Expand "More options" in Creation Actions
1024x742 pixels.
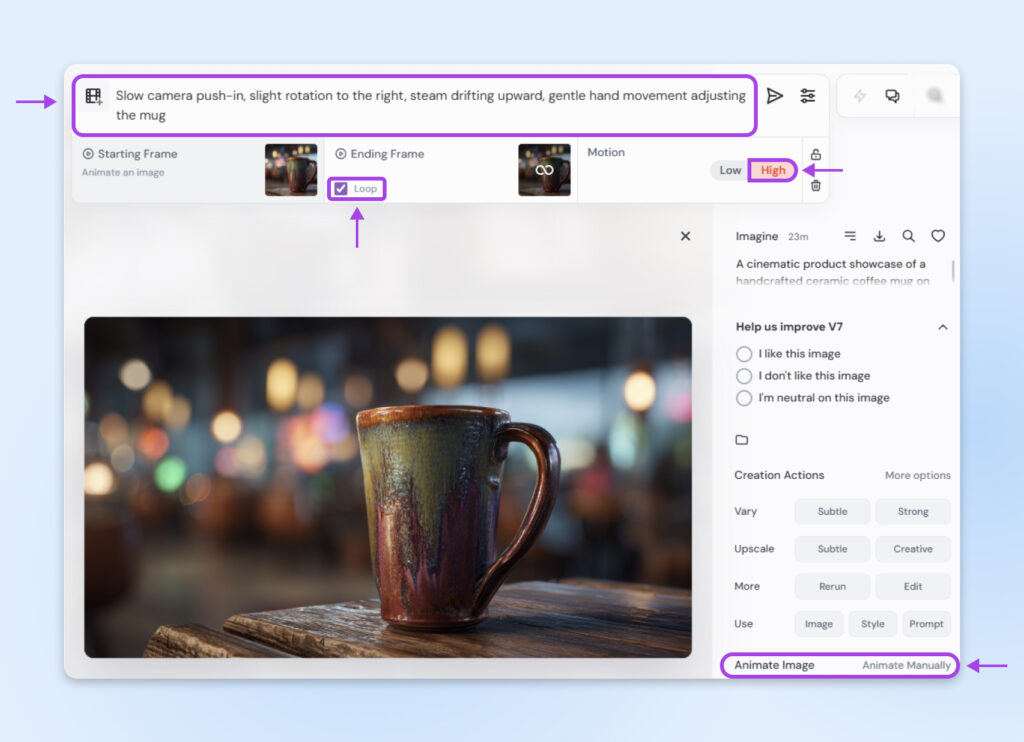pos(917,476)
